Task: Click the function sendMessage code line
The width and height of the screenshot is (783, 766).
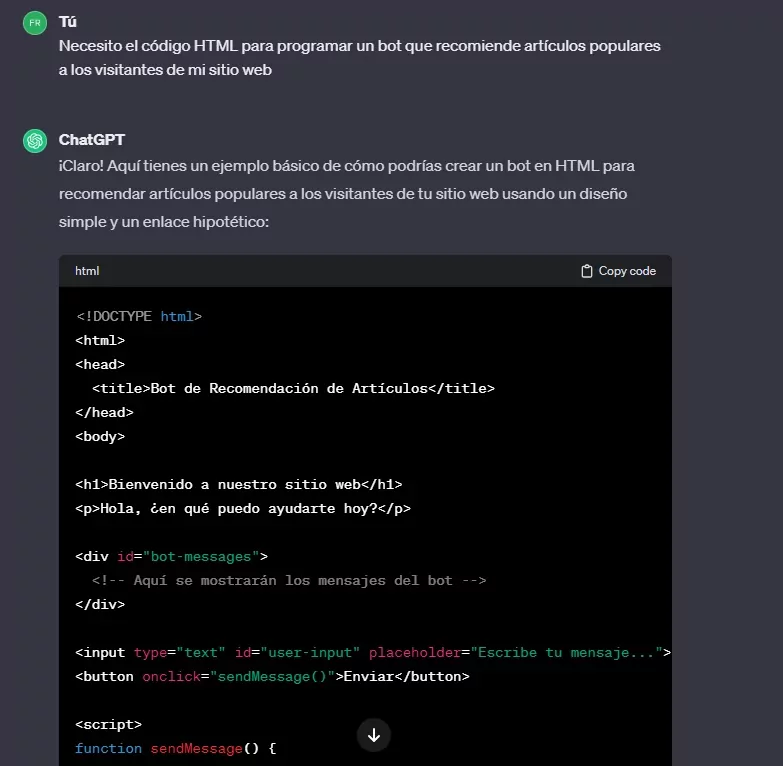Action: tap(175, 748)
